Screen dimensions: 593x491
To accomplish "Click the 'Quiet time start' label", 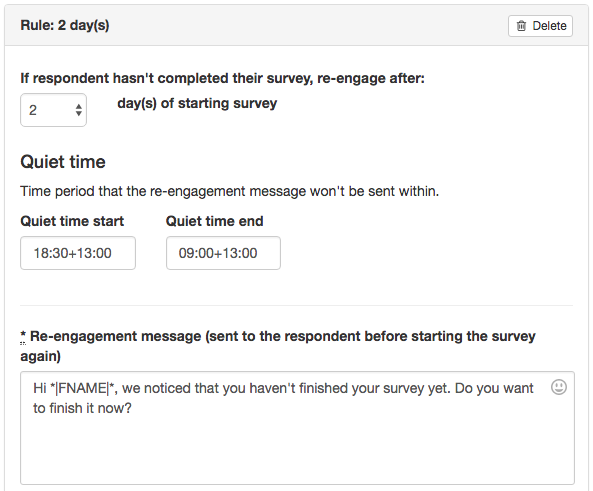I will 72,221.
